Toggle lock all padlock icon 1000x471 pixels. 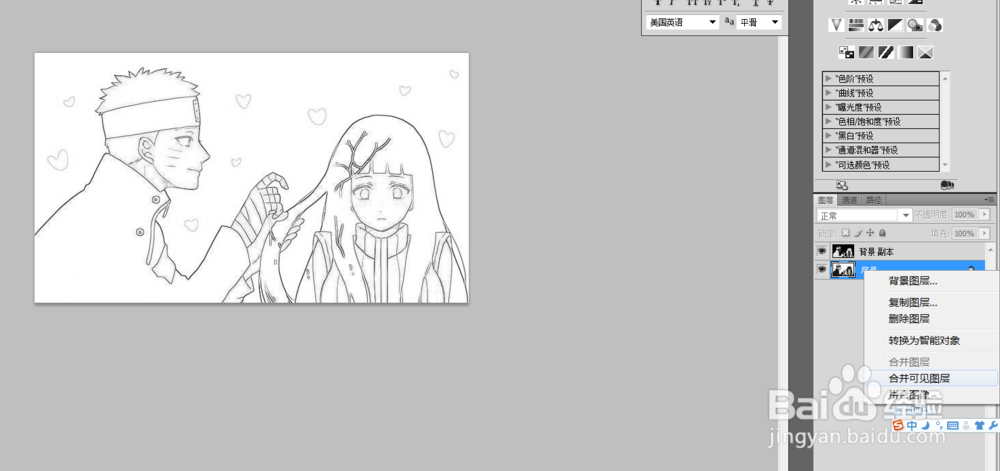tap(883, 233)
